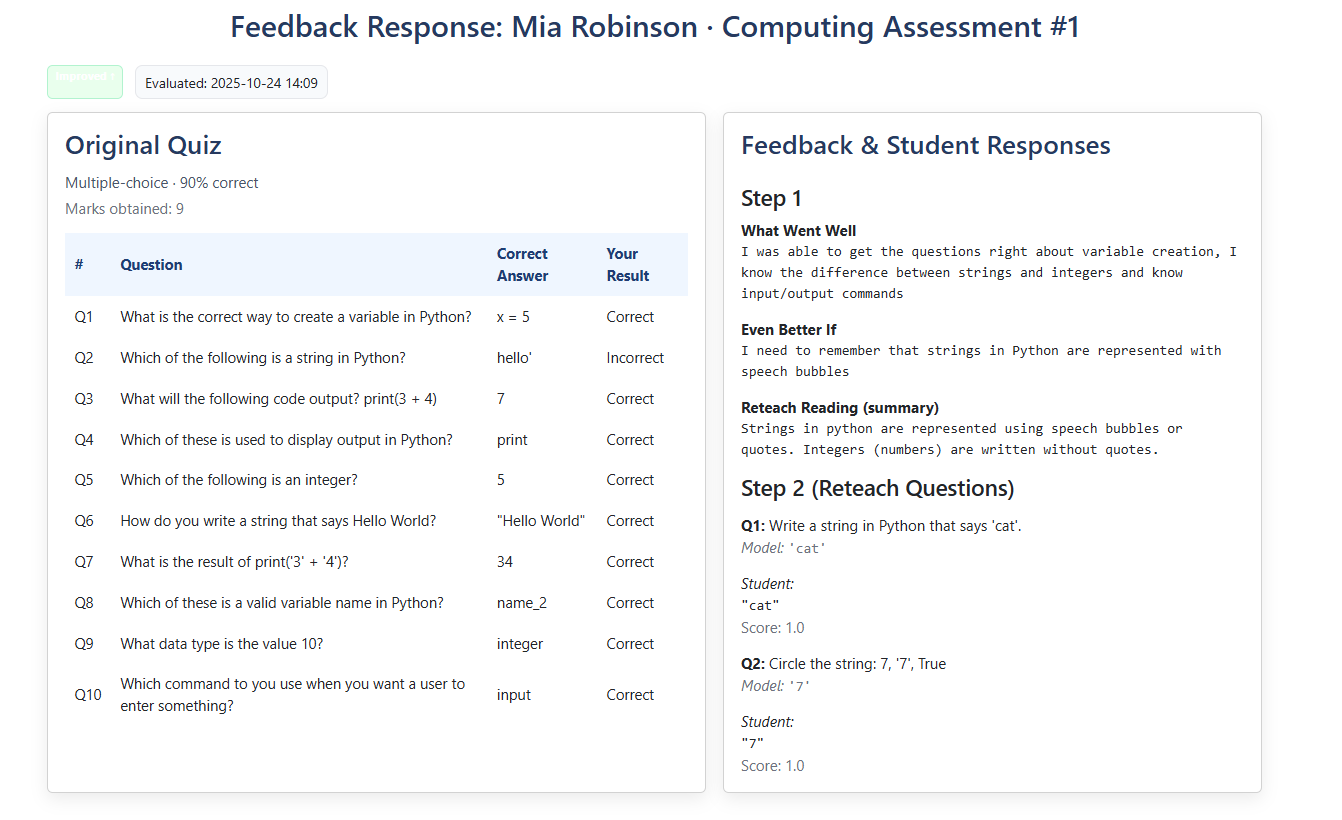Select the "Hello World" answer in Q6 row
This screenshot has width=1342, height=820.
pyautogui.click(x=540, y=521)
